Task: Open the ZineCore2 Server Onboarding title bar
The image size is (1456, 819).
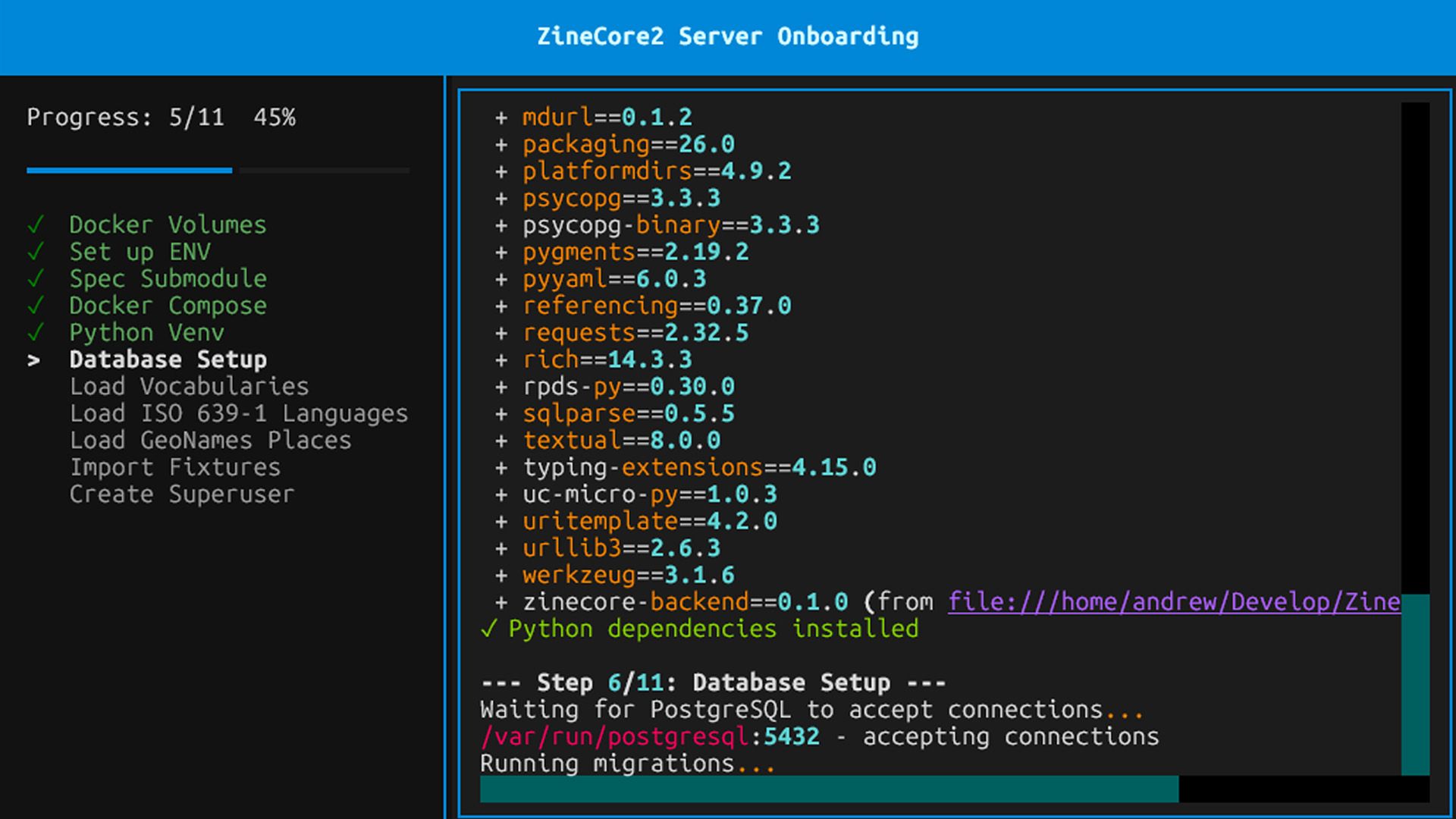Action: click(x=727, y=36)
